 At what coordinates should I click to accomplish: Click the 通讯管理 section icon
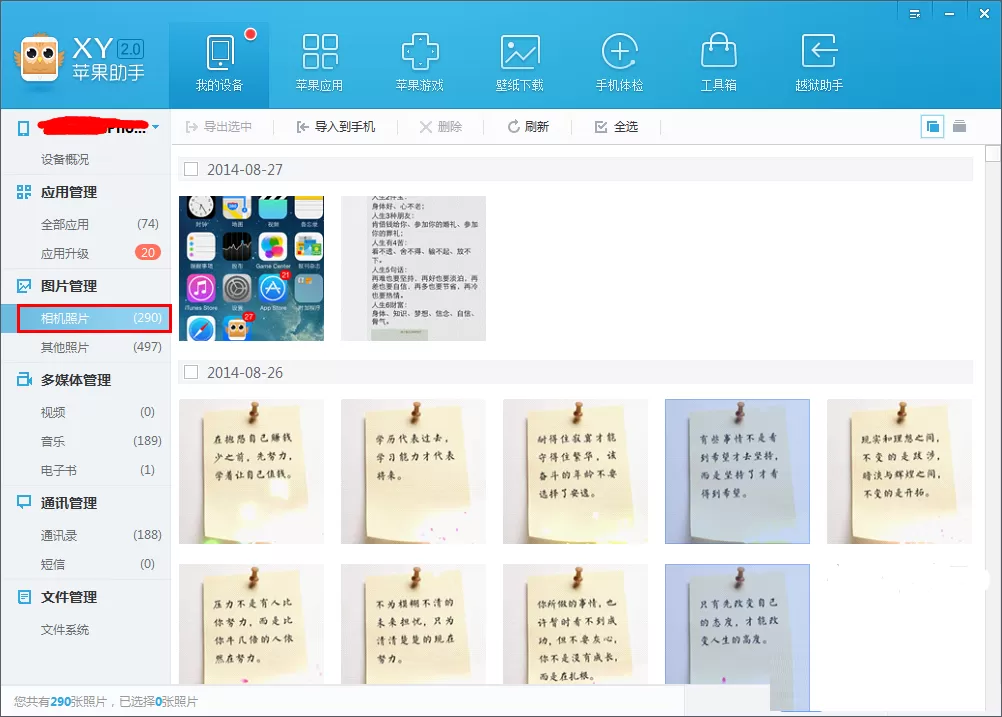click(24, 502)
